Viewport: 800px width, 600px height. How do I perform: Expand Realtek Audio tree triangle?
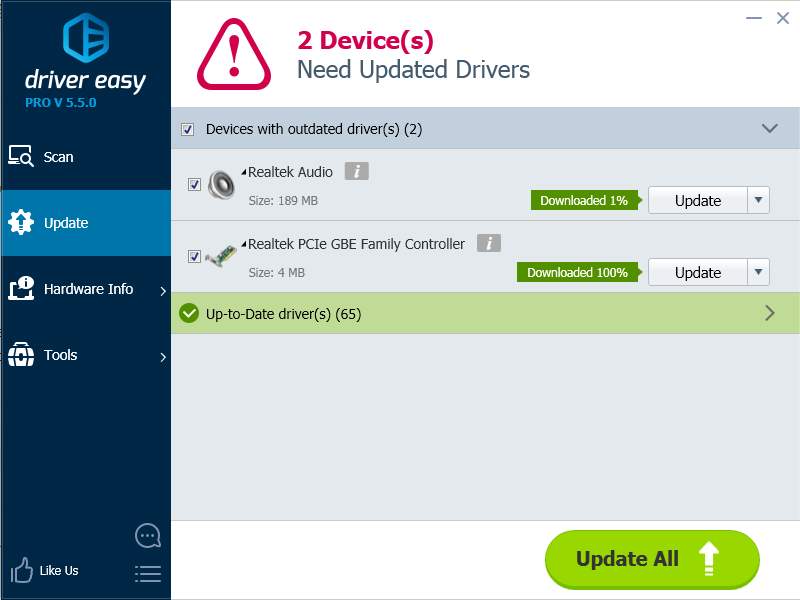click(x=244, y=172)
